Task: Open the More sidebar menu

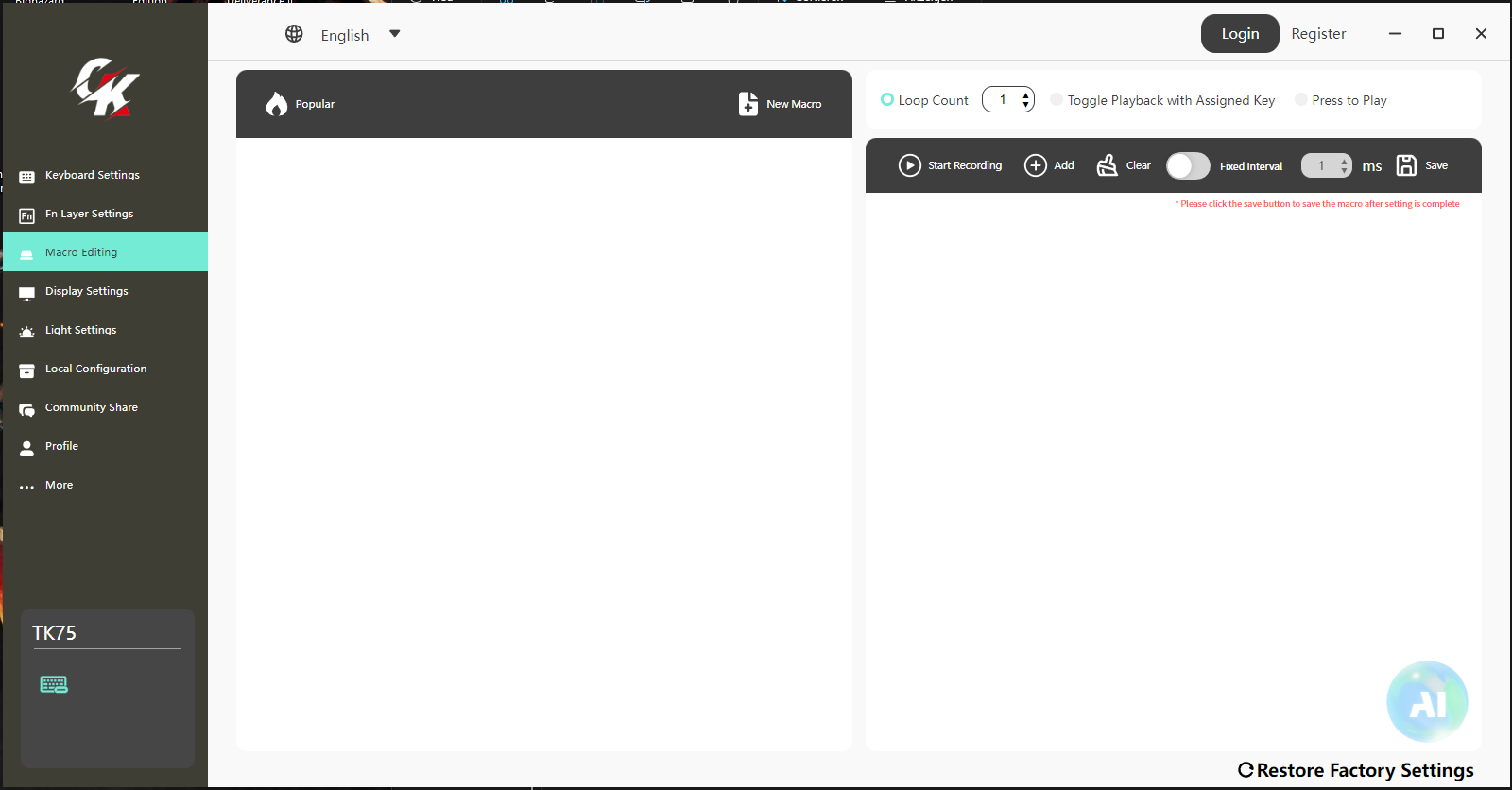Action: coord(59,485)
